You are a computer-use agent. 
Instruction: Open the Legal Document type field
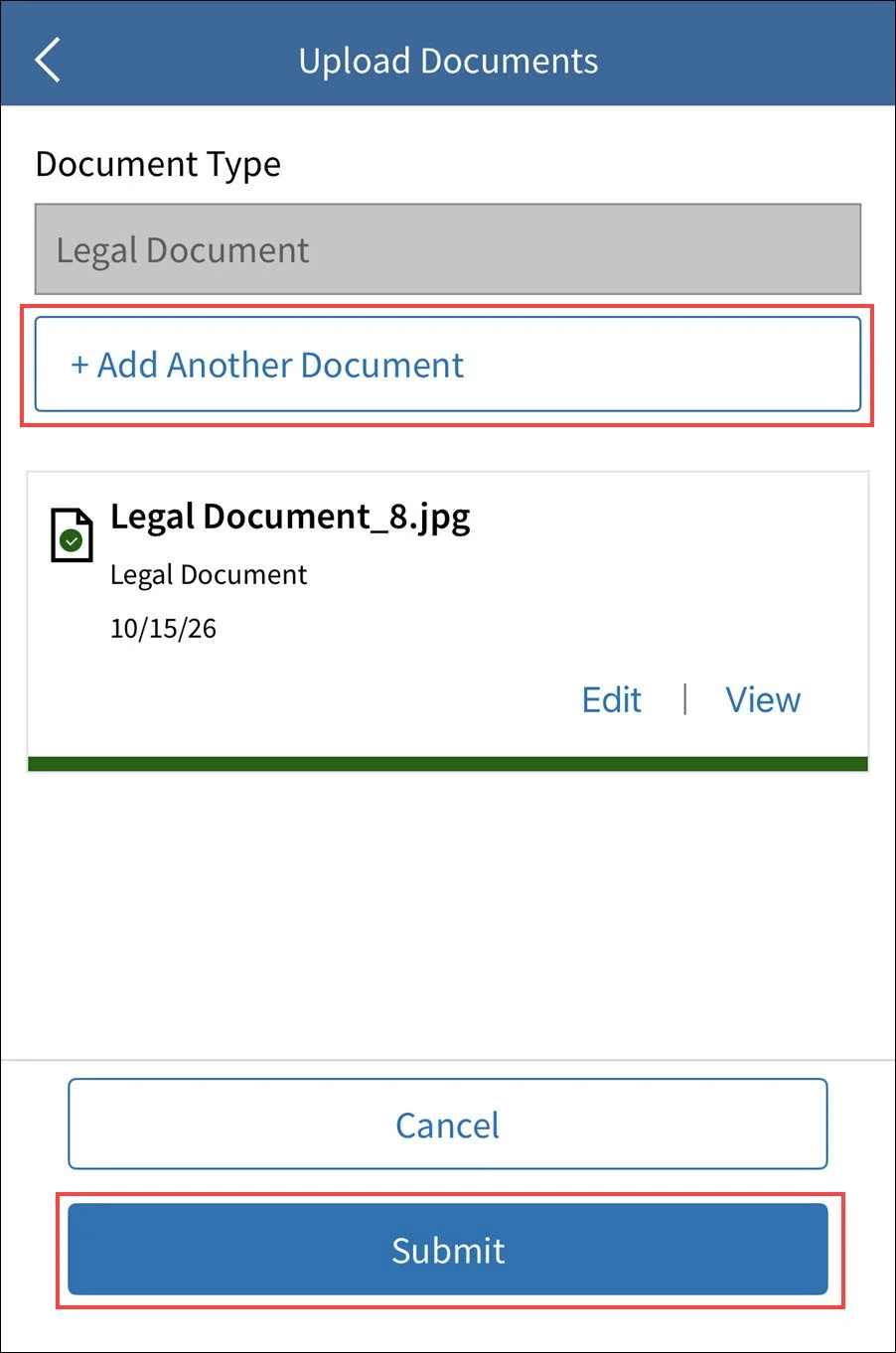pyautogui.click(x=448, y=249)
